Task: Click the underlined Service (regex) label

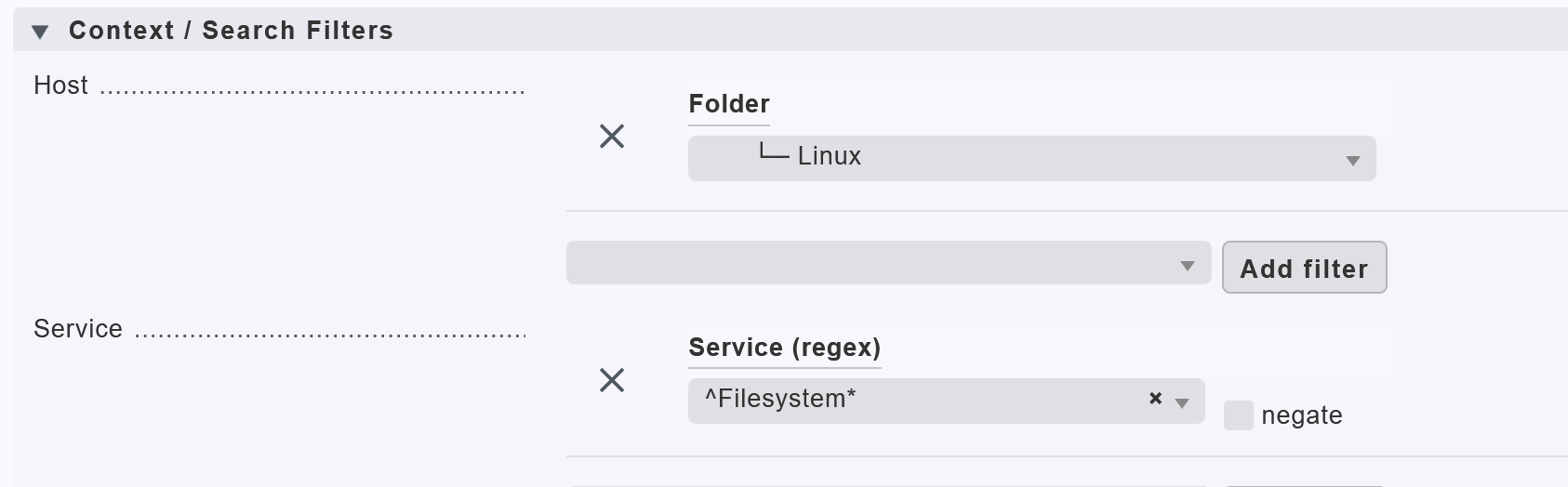Action: pyautogui.click(x=784, y=348)
